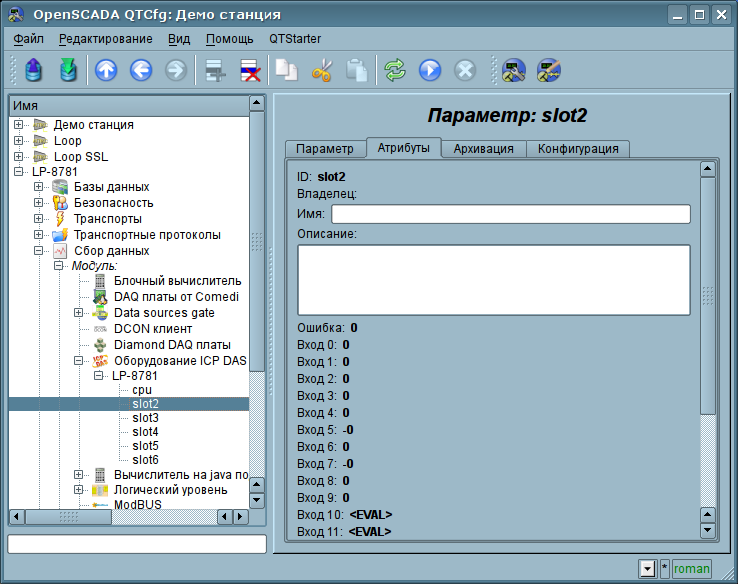Image resolution: width=738 pixels, height=584 pixels.
Task: Collapse the Сбор данных tree node
Action: point(39,251)
